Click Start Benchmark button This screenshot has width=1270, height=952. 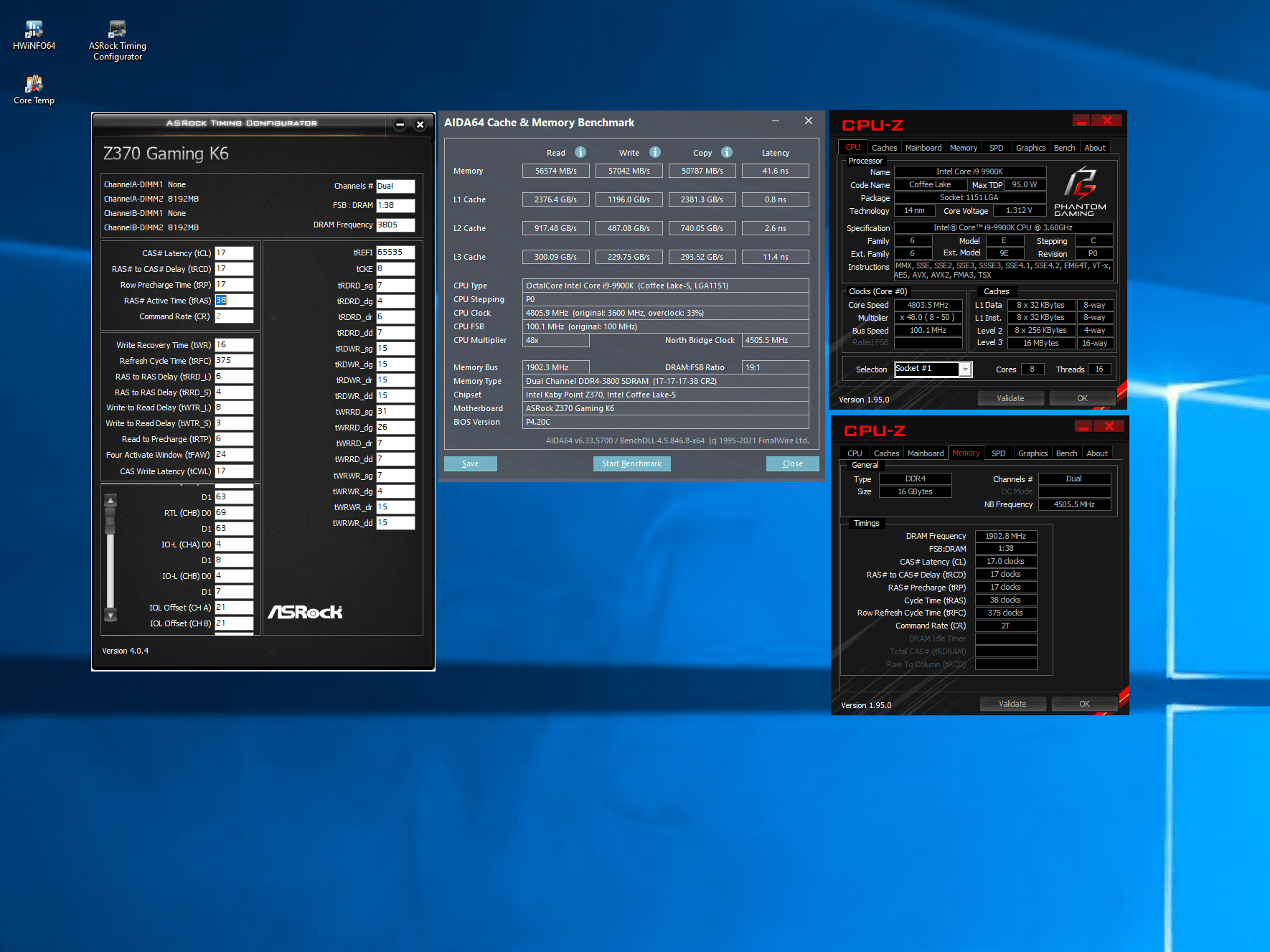pyautogui.click(x=631, y=463)
